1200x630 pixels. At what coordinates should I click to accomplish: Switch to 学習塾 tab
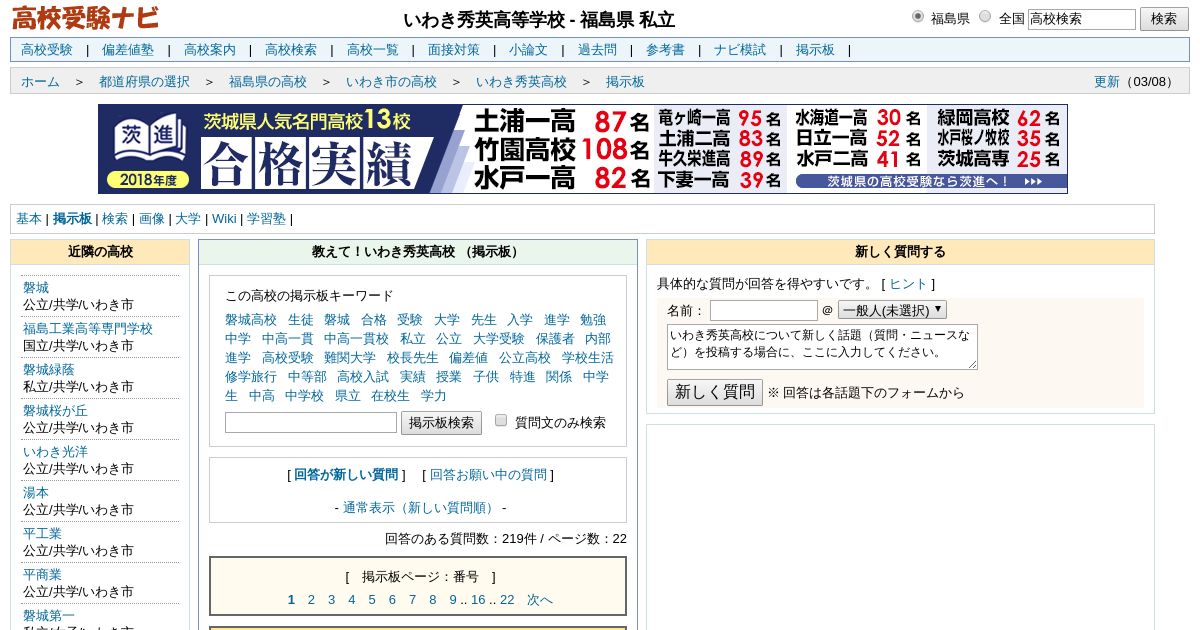click(x=266, y=219)
